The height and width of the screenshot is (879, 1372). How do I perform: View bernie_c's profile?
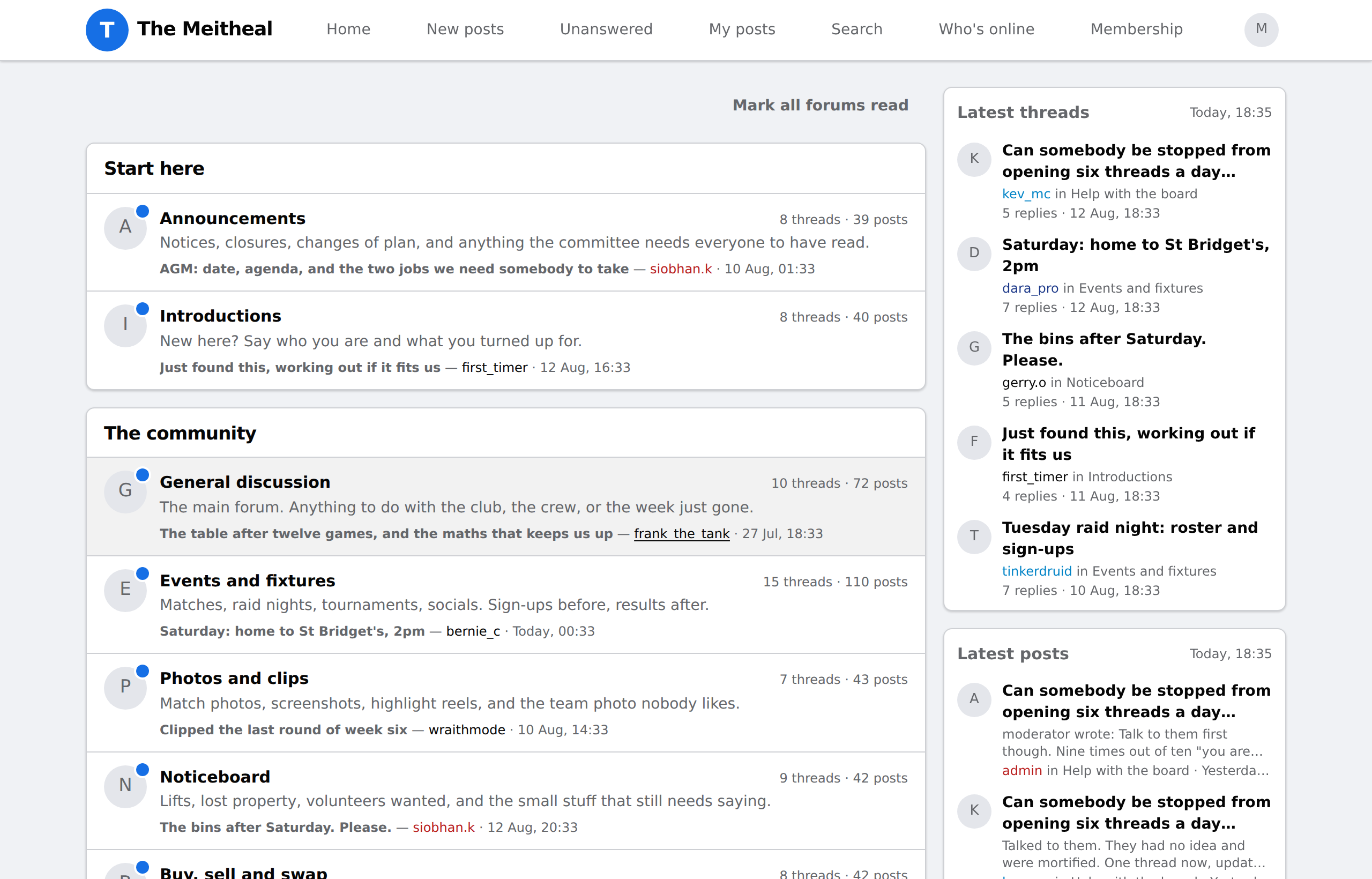[473, 631]
